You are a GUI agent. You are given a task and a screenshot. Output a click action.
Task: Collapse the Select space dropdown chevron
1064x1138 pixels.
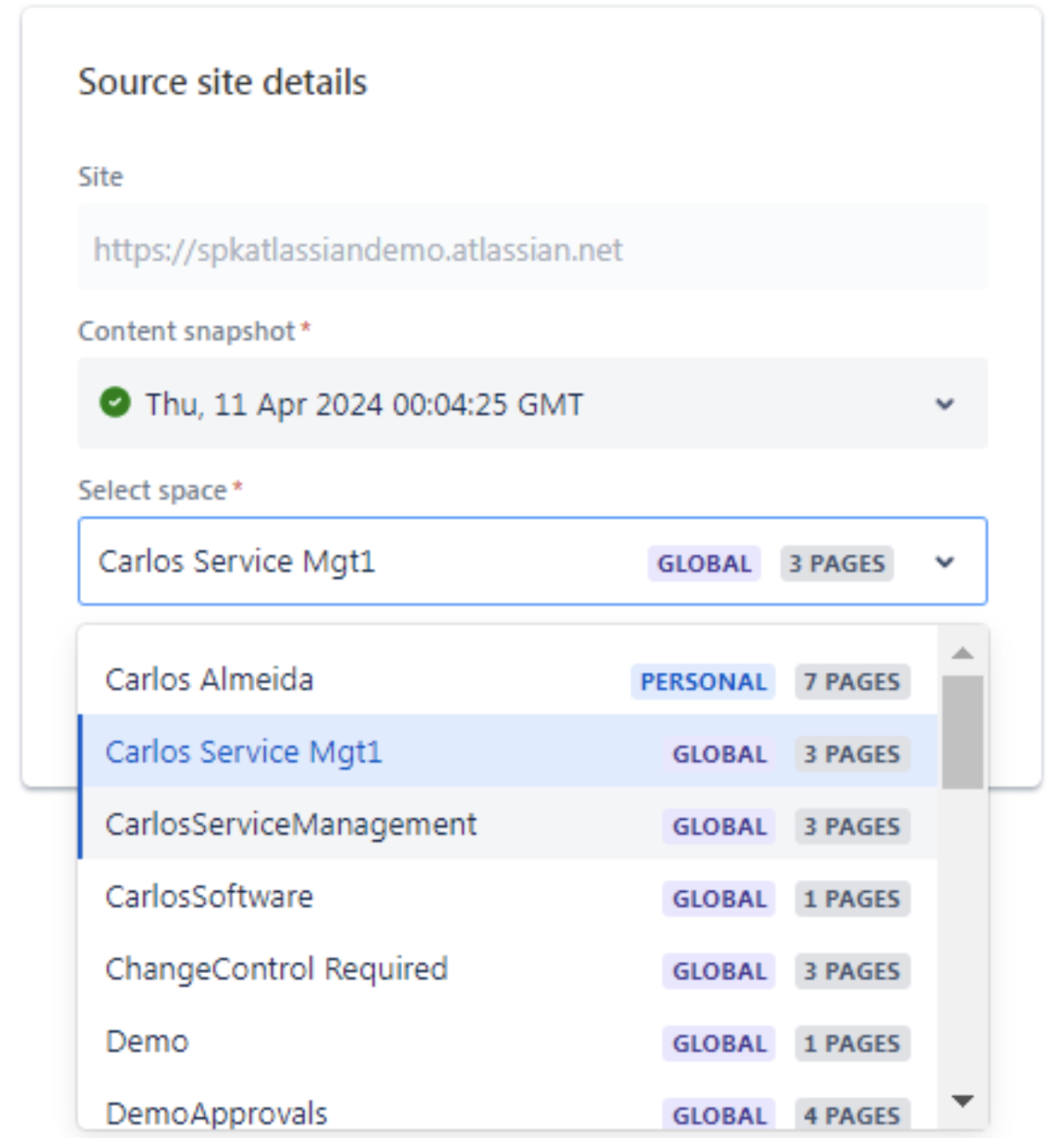(944, 562)
